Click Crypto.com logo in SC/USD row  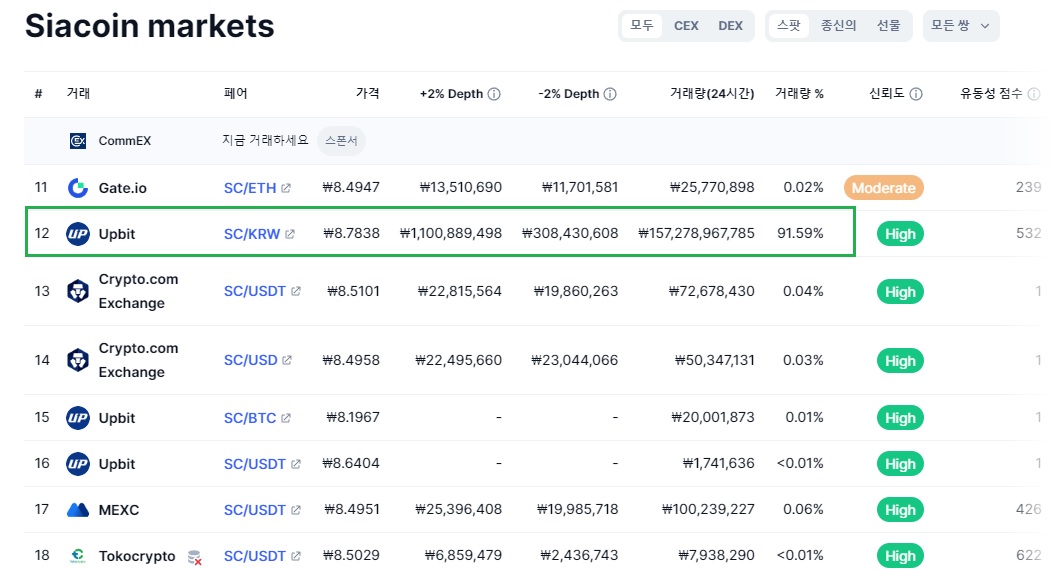click(x=78, y=361)
